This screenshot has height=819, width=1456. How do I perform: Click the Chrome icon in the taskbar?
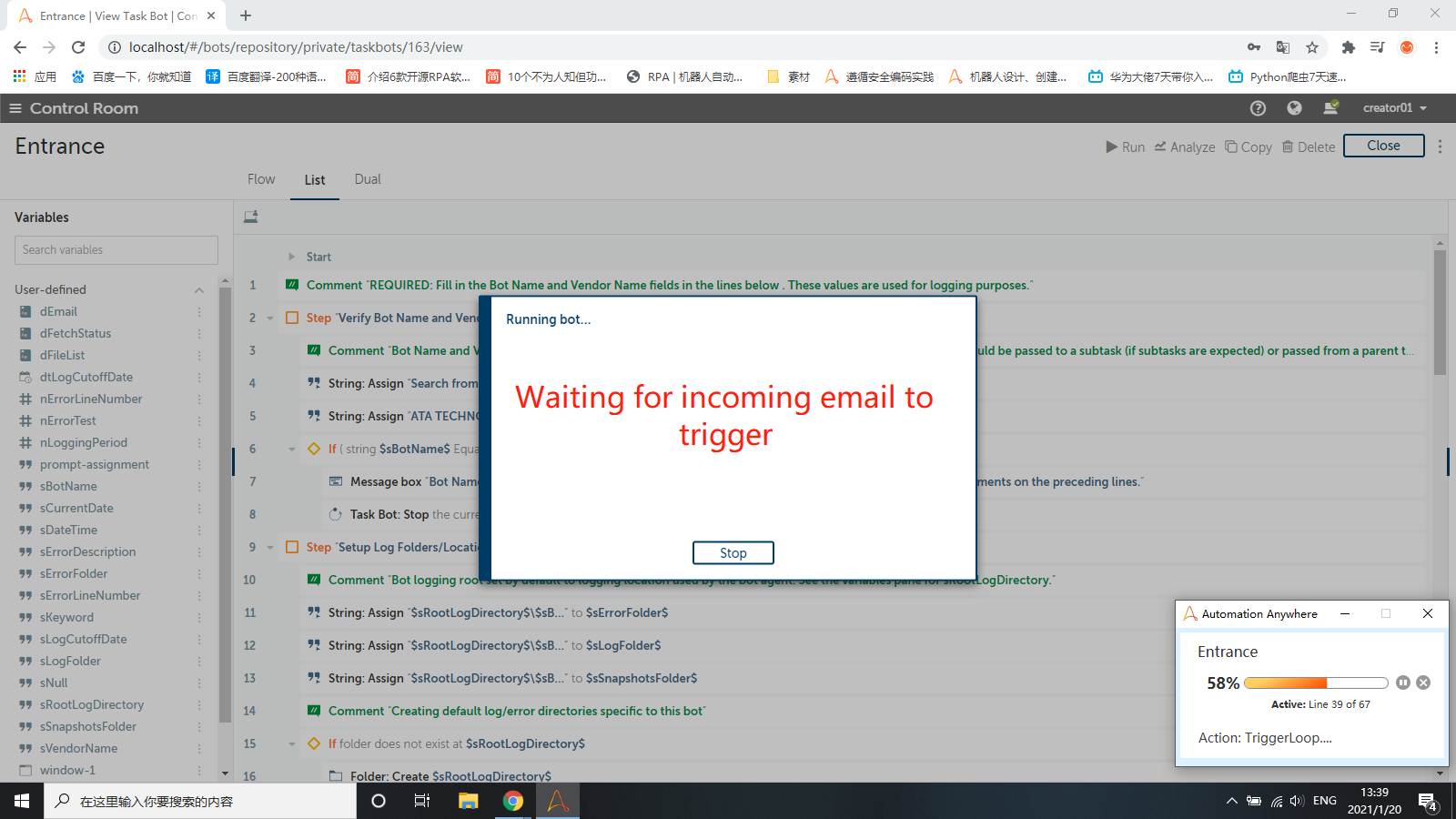513,801
